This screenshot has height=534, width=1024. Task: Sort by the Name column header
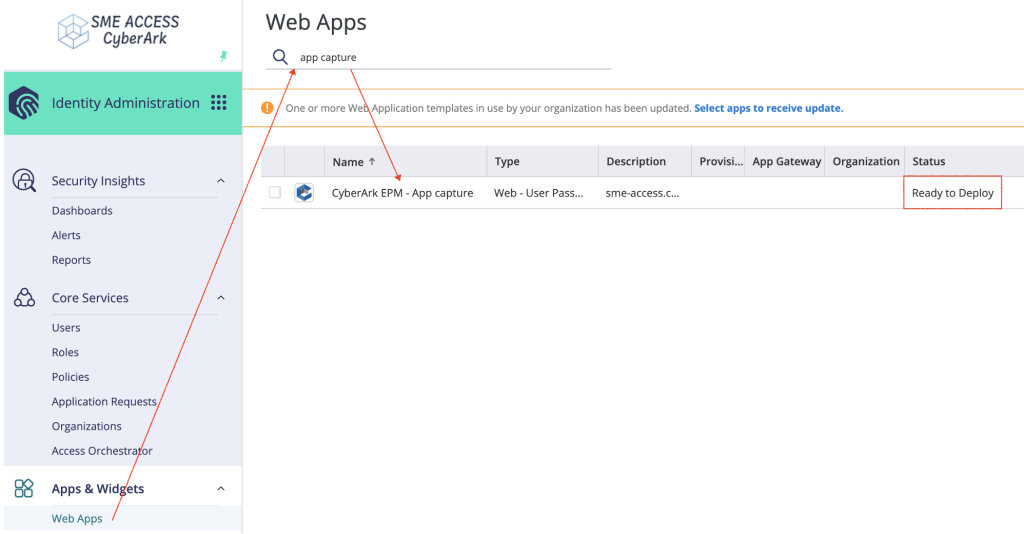pyautogui.click(x=348, y=162)
